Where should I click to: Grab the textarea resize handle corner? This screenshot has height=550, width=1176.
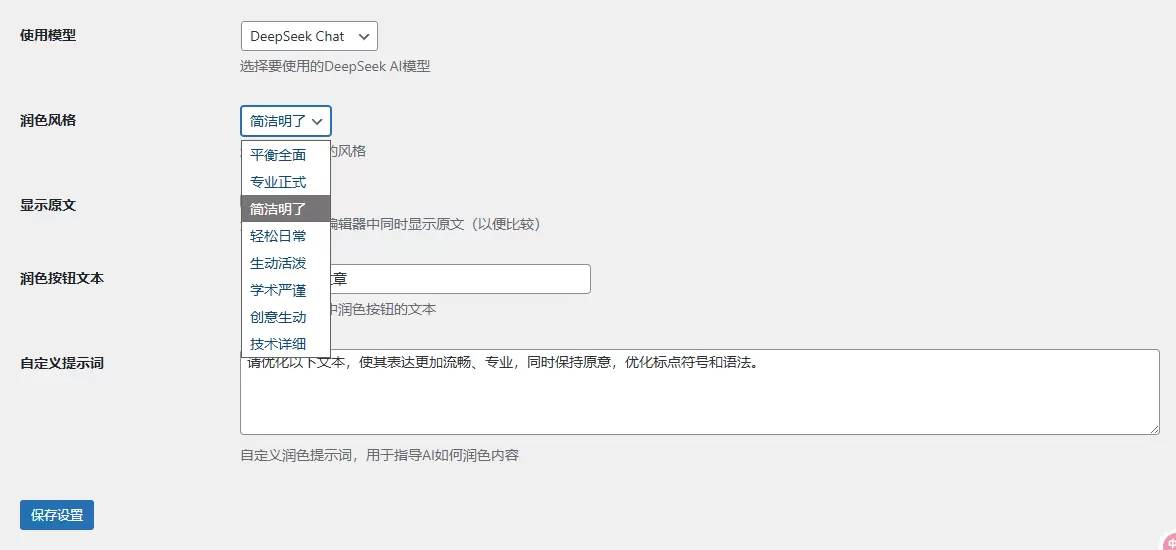[x=1154, y=428]
